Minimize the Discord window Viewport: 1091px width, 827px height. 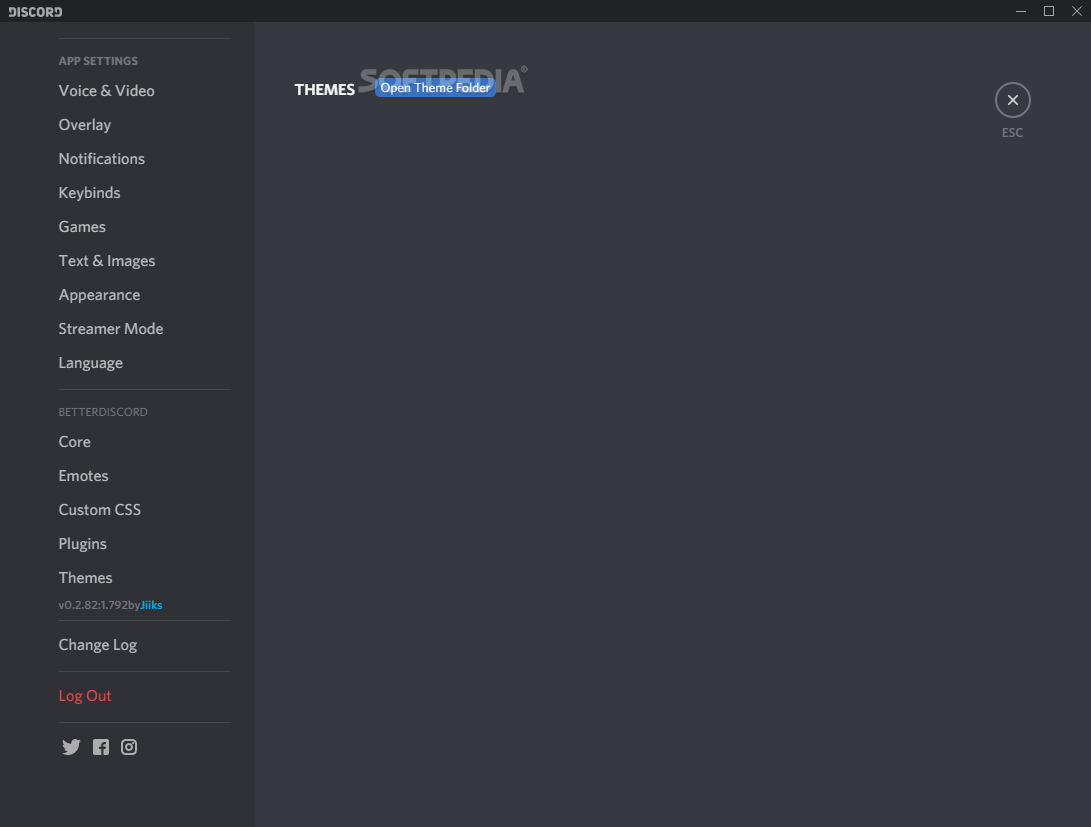click(x=1021, y=11)
